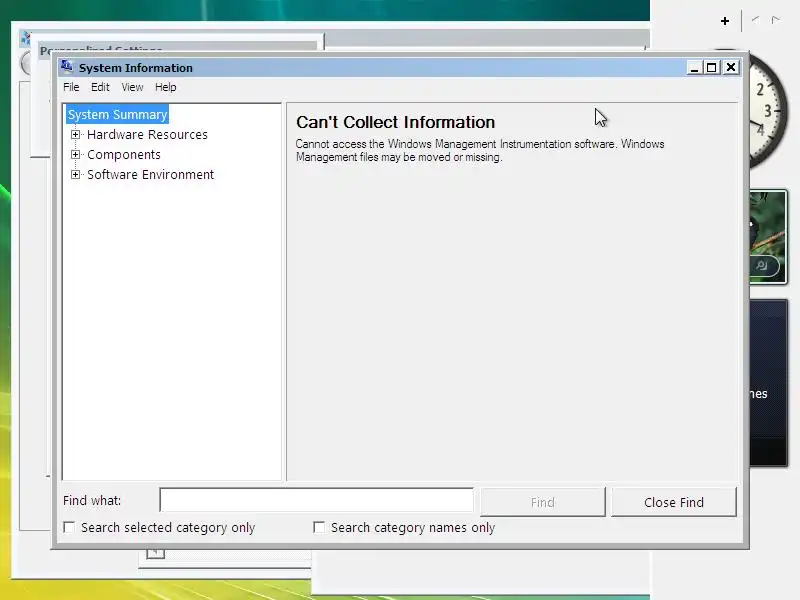This screenshot has width=800, height=600.
Task: Click the sidebar next page arrow
Action: pos(776,20)
